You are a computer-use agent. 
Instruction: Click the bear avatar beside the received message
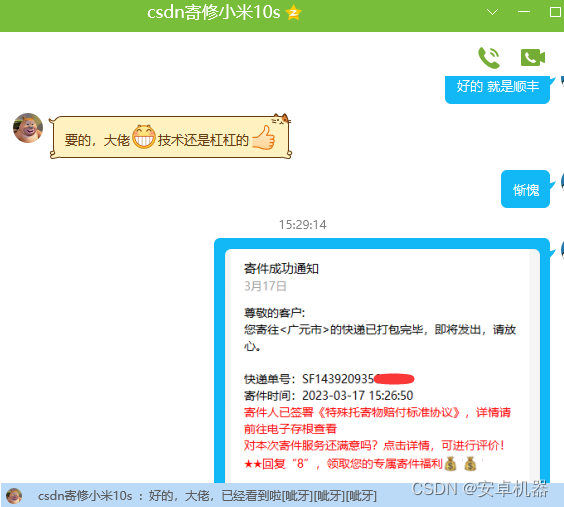pyautogui.click(x=28, y=128)
